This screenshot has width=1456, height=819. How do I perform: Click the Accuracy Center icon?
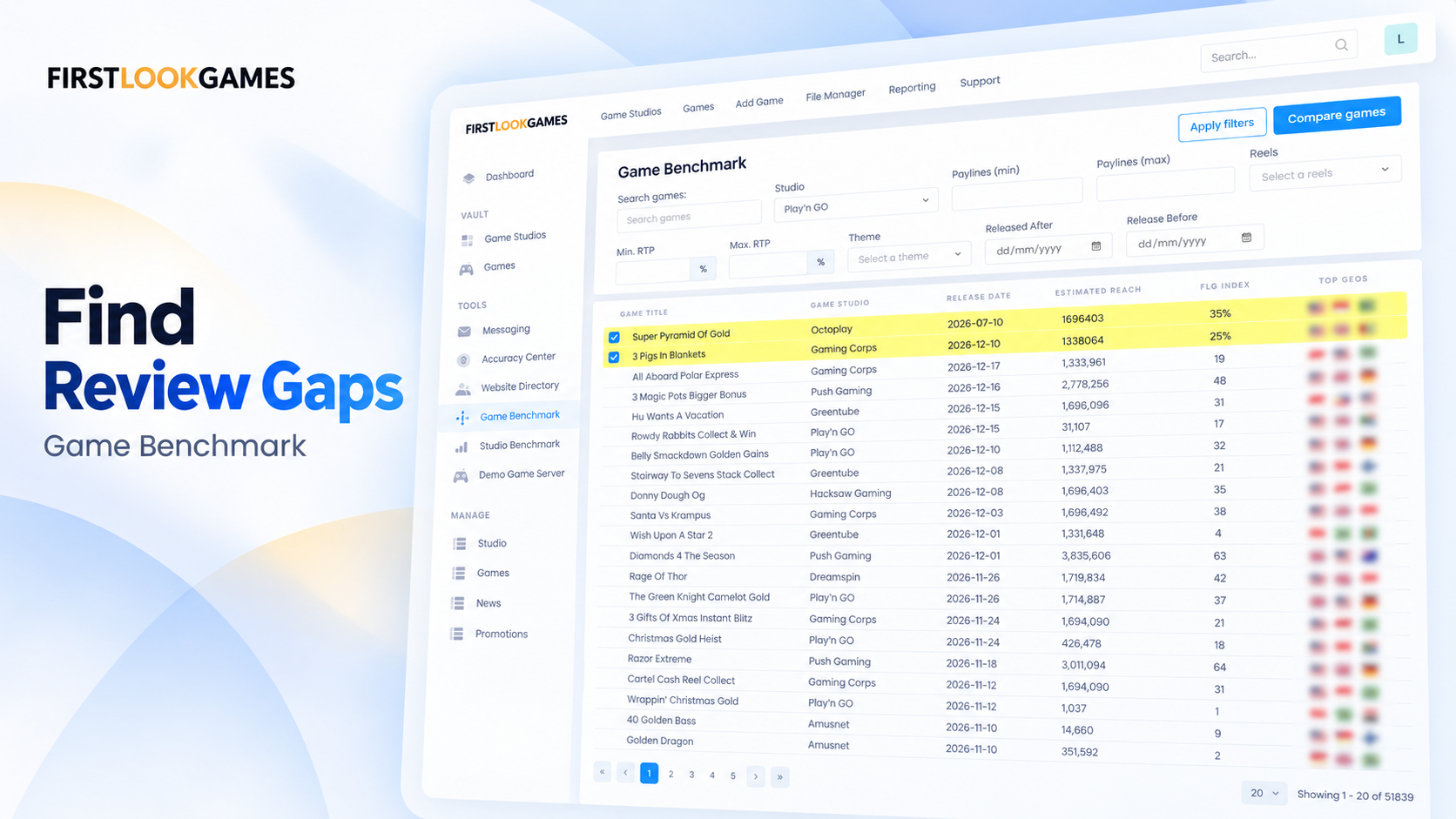pos(463,359)
